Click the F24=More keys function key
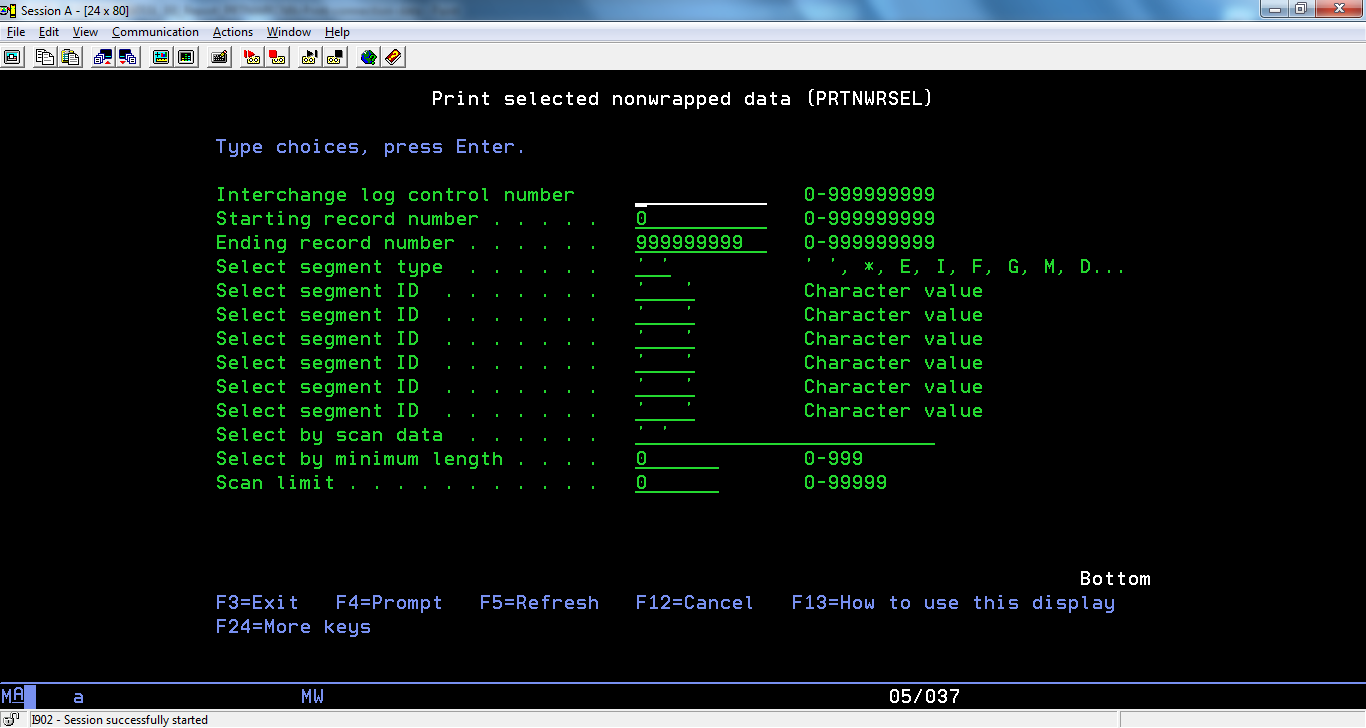 pos(293,627)
